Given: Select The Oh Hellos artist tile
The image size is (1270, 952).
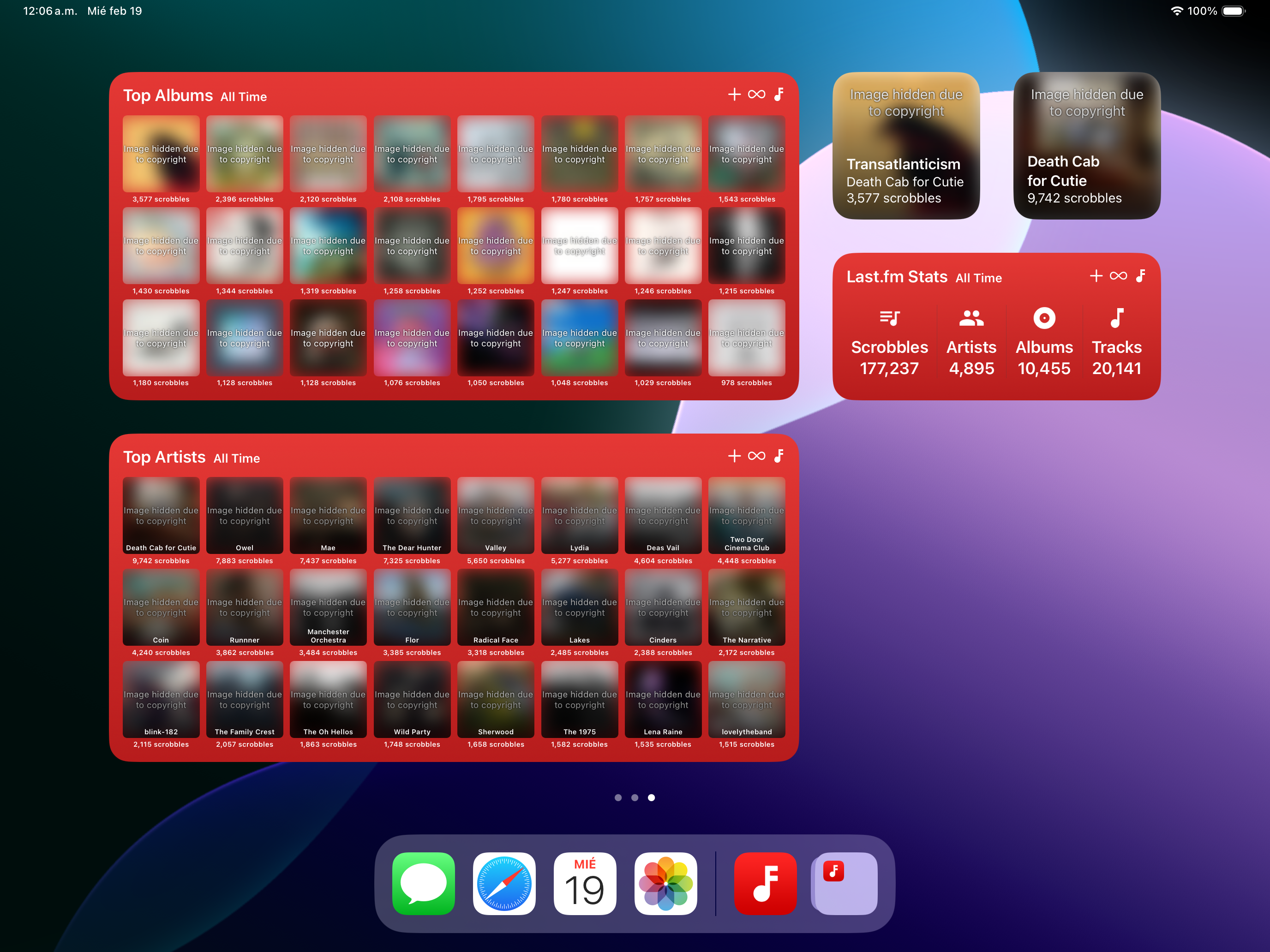Looking at the screenshot, I should click(328, 700).
